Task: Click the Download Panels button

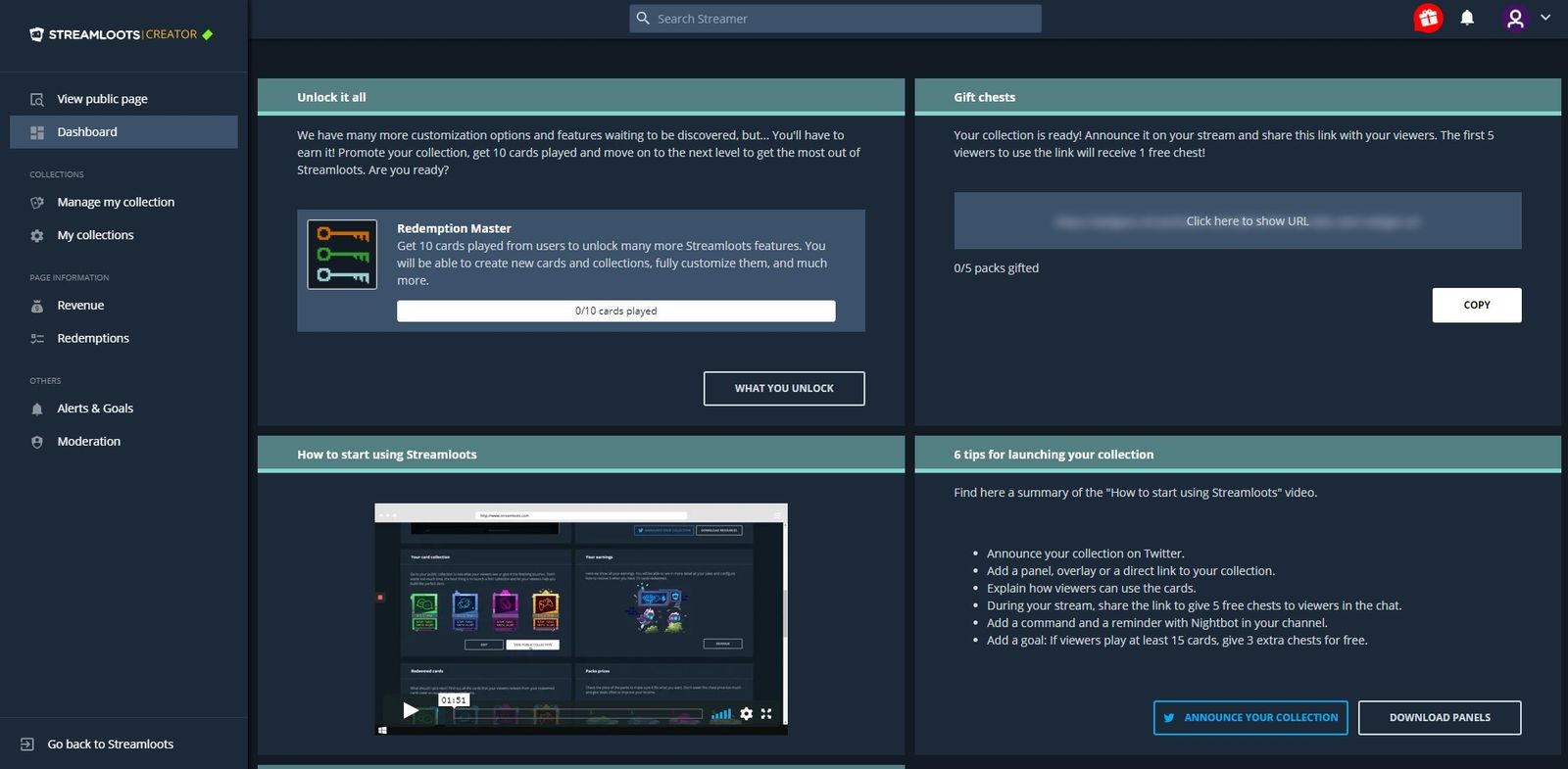Action: (1440, 718)
